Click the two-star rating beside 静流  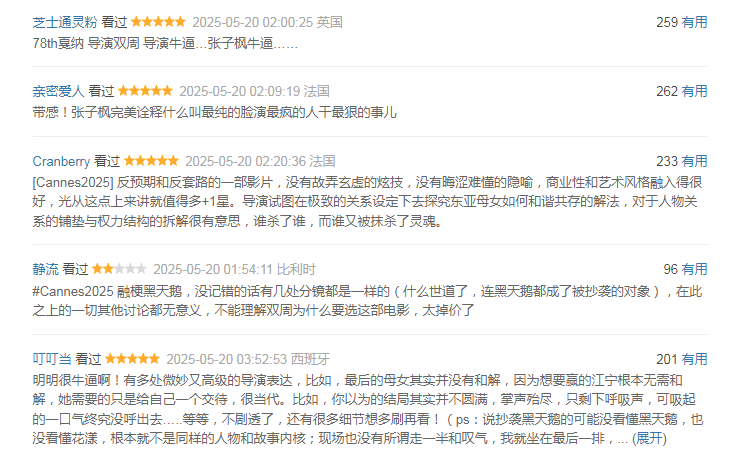pyautogui.click(x=119, y=269)
